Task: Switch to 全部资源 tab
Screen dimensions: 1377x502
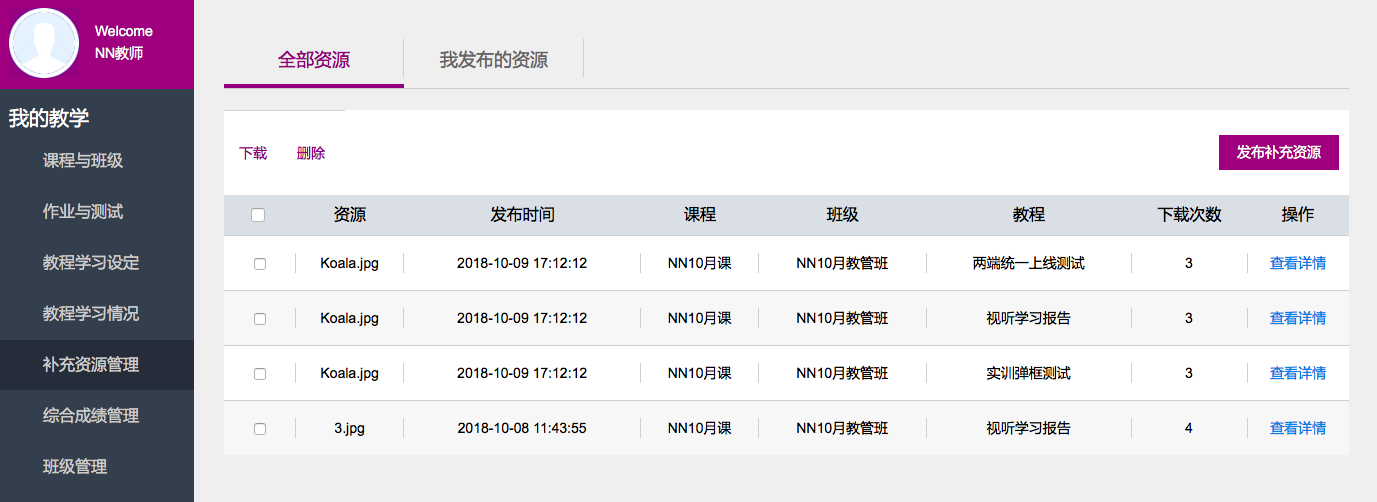Action: [314, 60]
